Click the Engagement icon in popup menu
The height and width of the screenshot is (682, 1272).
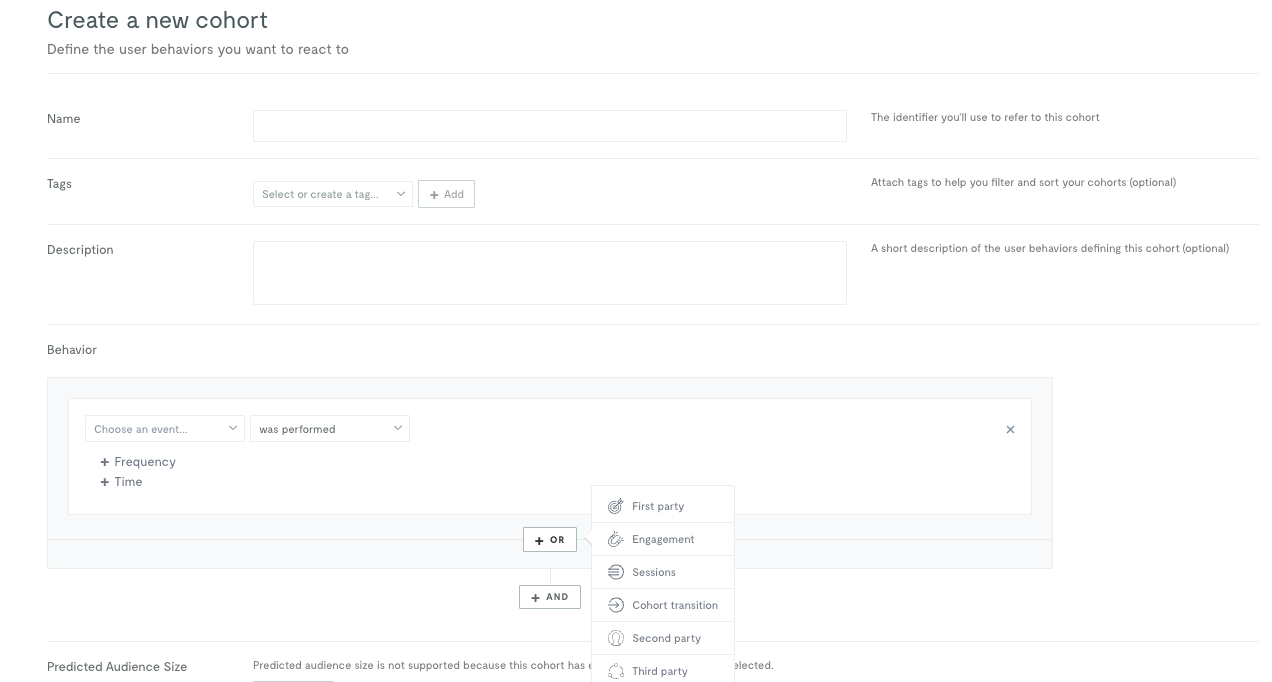pos(616,539)
